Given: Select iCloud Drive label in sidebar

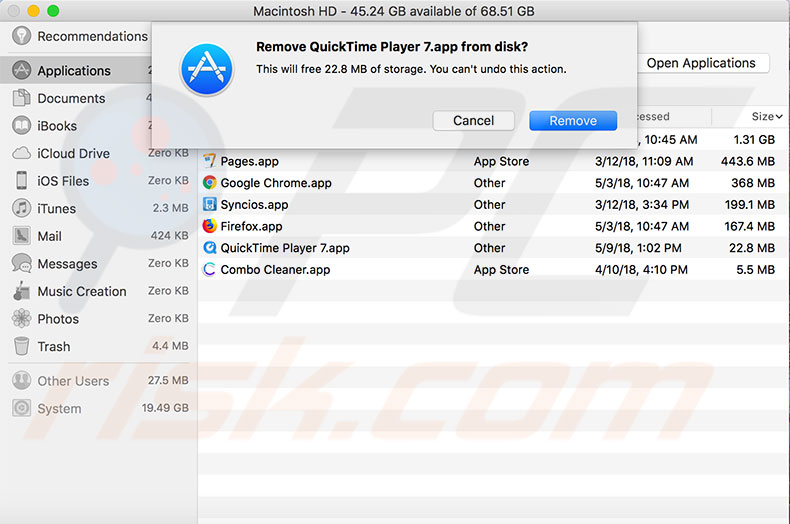Looking at the screenshot, I should 74,153.
